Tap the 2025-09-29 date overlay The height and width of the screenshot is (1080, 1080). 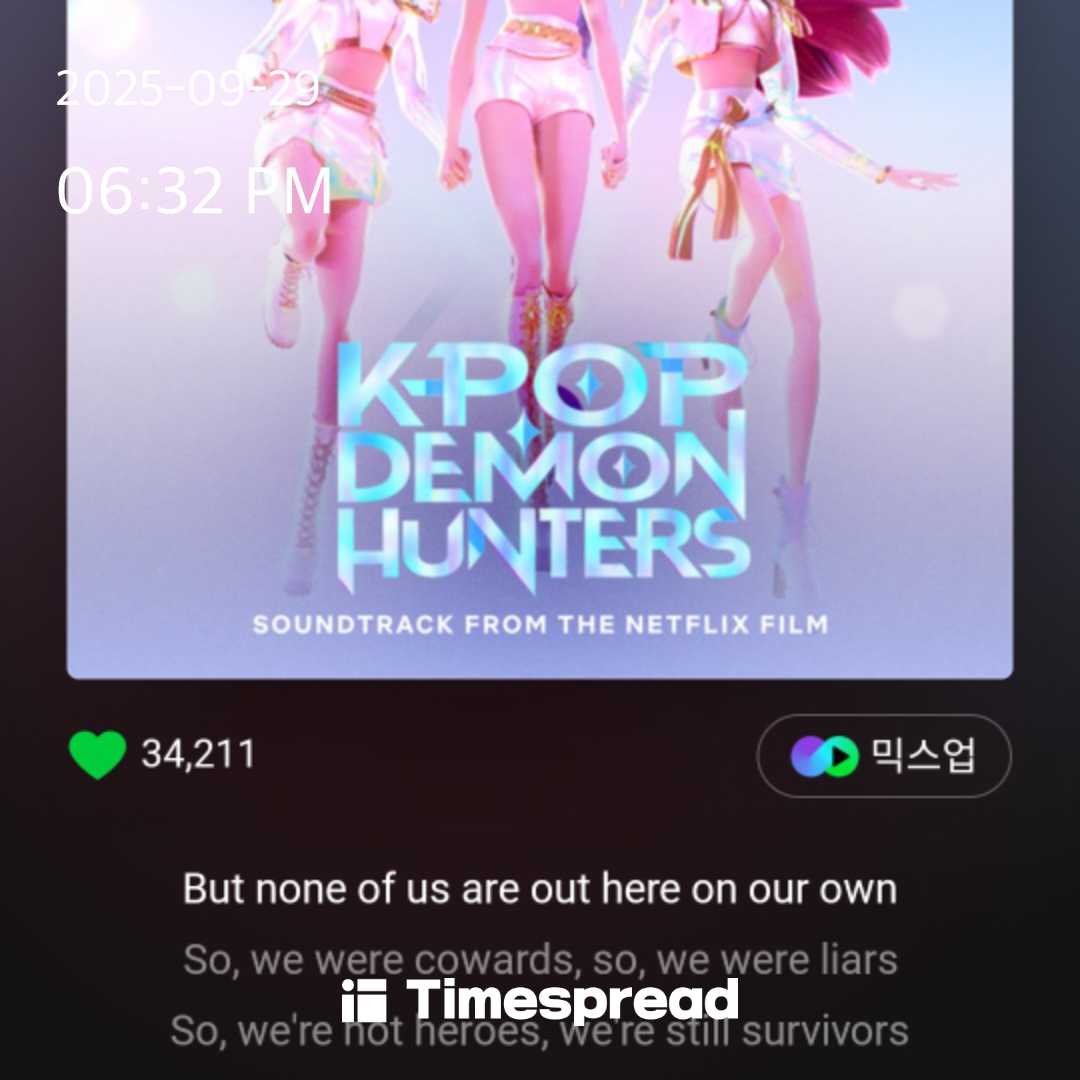click(187, 88)
